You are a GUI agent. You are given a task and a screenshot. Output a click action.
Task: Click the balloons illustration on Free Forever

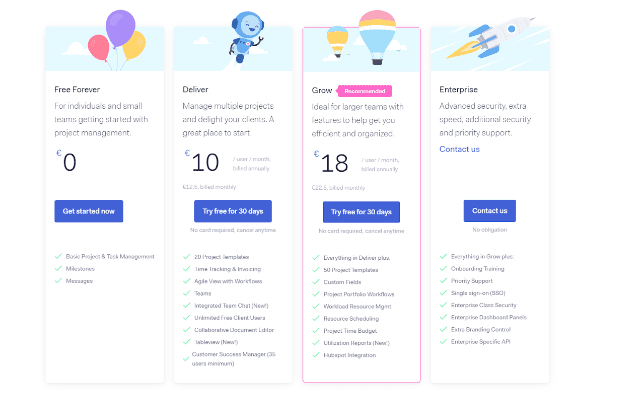117,39
